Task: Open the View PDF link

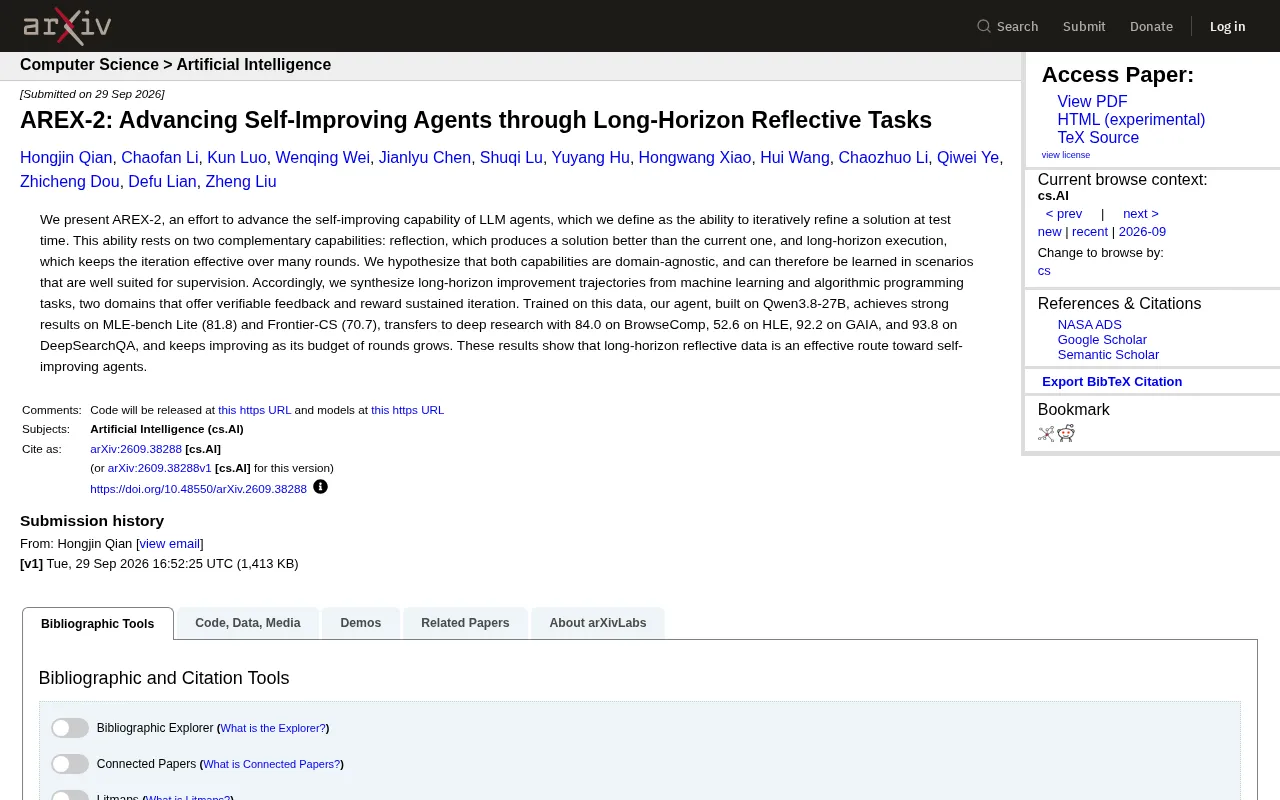Action: click(1092, 102)
